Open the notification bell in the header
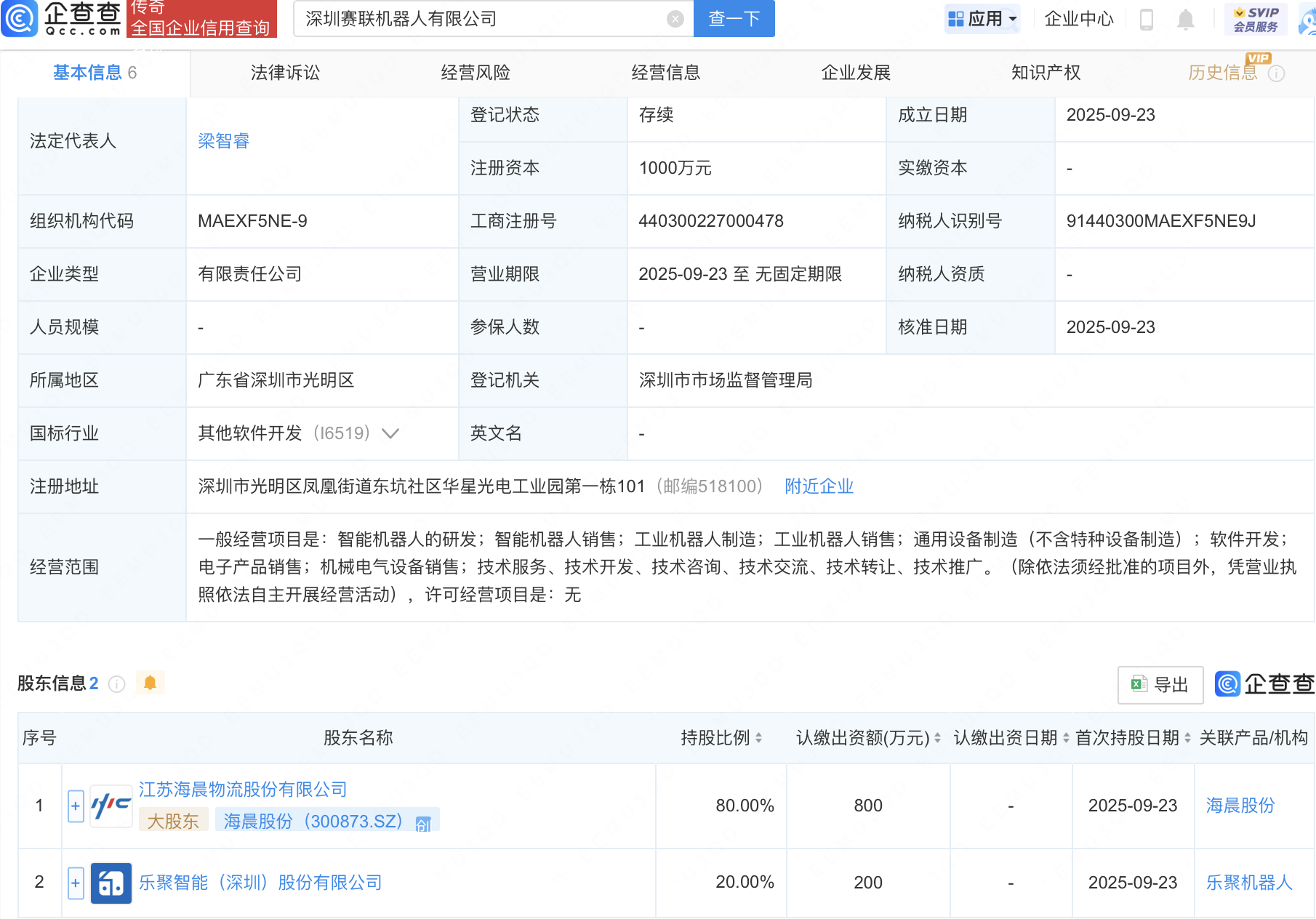1316x919 pixels. [1185, 19]
